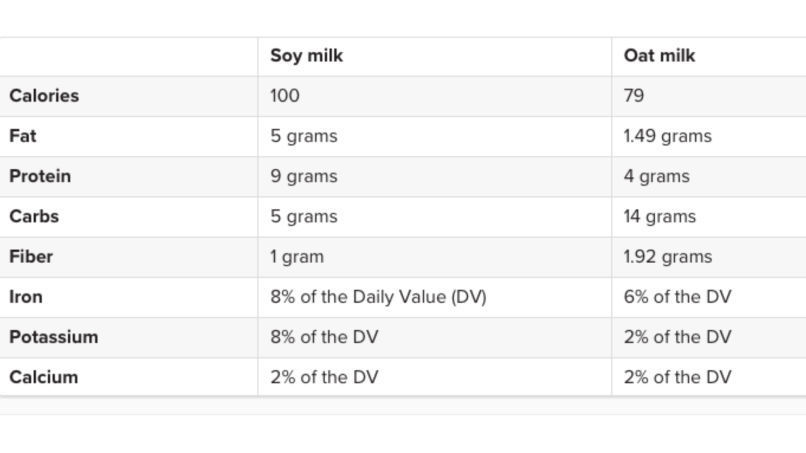Click the 8% of the Daily Value (DV) cell

(x=378, y=297)
